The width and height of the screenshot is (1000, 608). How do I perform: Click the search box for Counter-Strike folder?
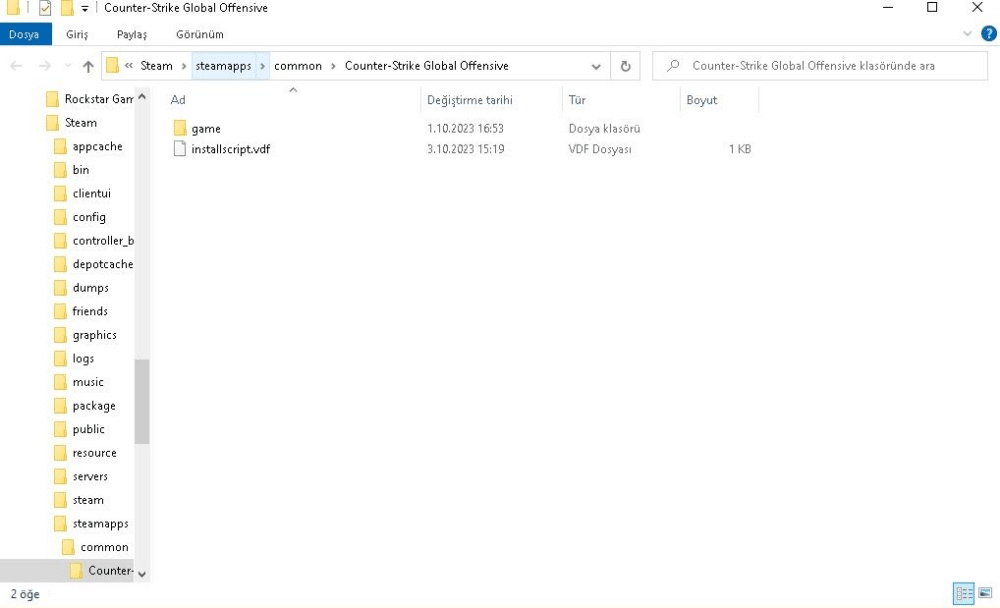pos(820,66)
